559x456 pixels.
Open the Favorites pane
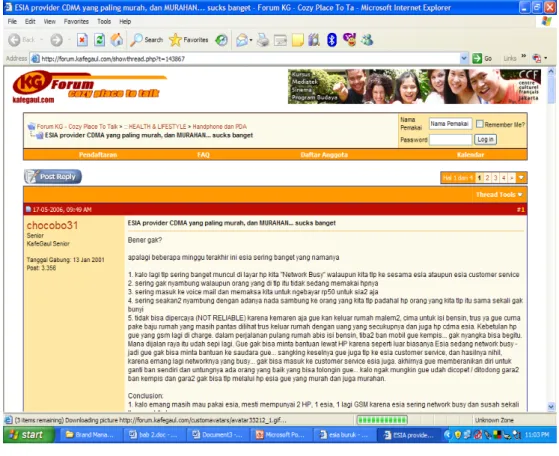(x=189, y=40)
